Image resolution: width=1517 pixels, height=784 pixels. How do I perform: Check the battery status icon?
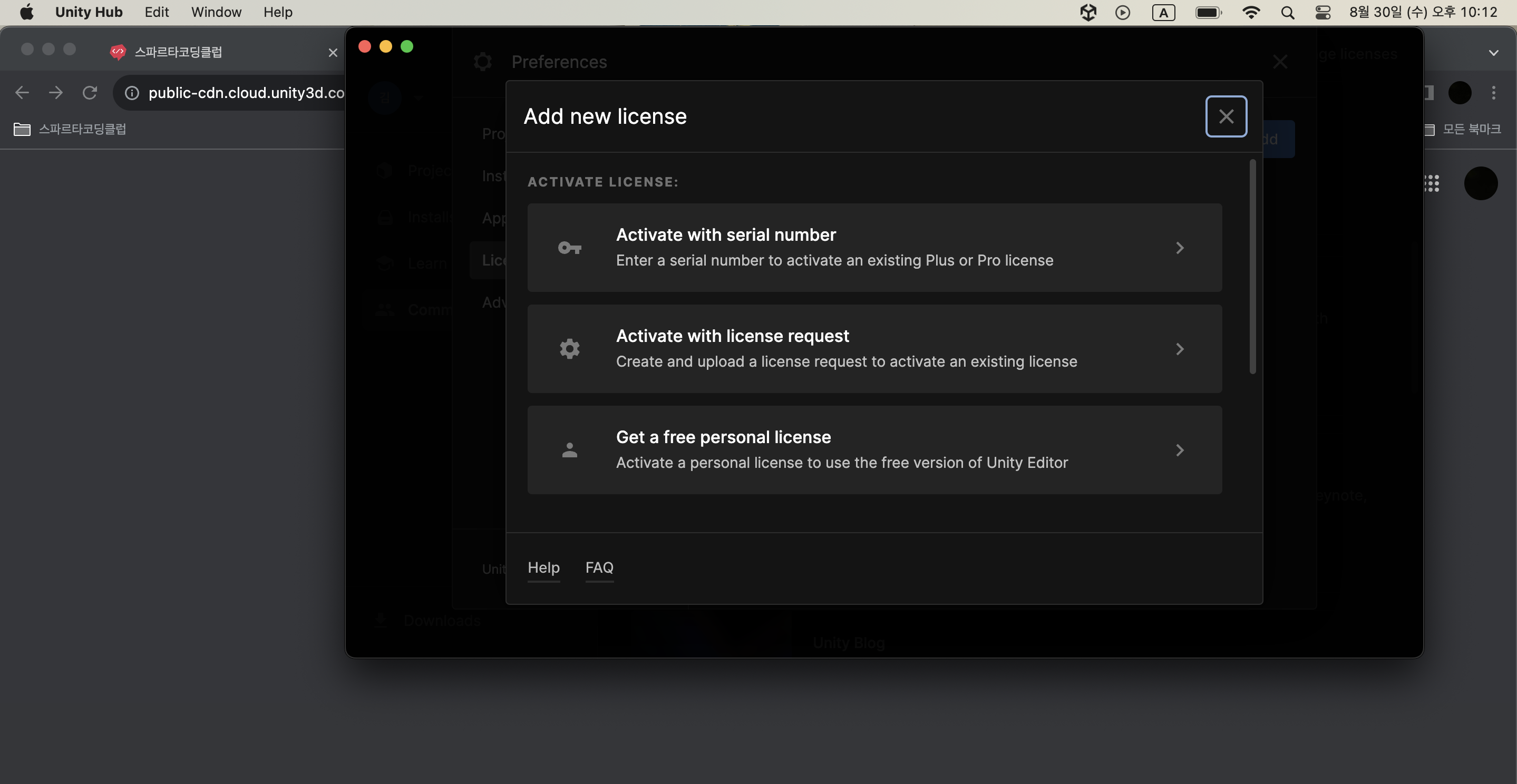(1209, 12)
